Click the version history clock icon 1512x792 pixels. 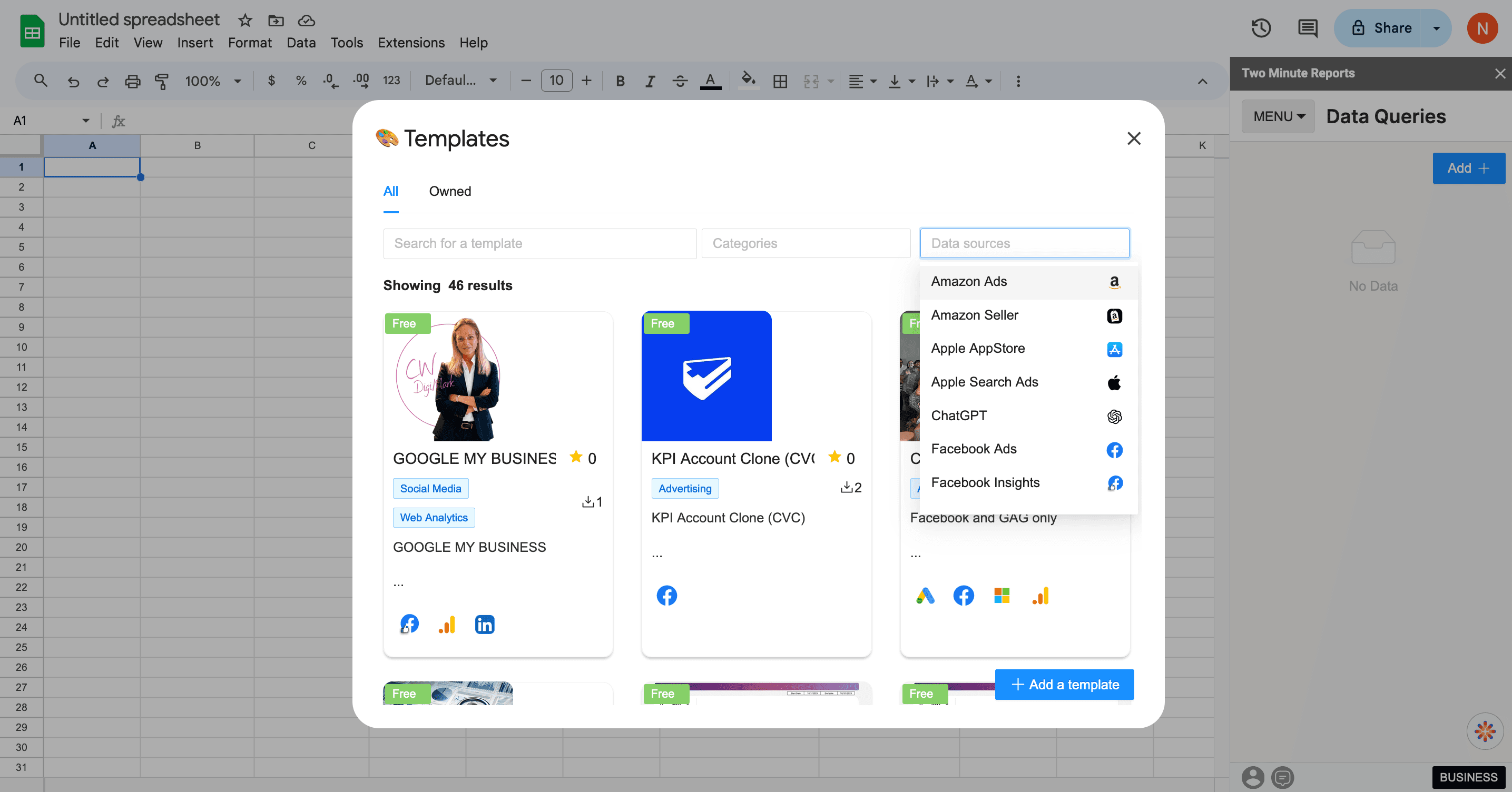1260,28
